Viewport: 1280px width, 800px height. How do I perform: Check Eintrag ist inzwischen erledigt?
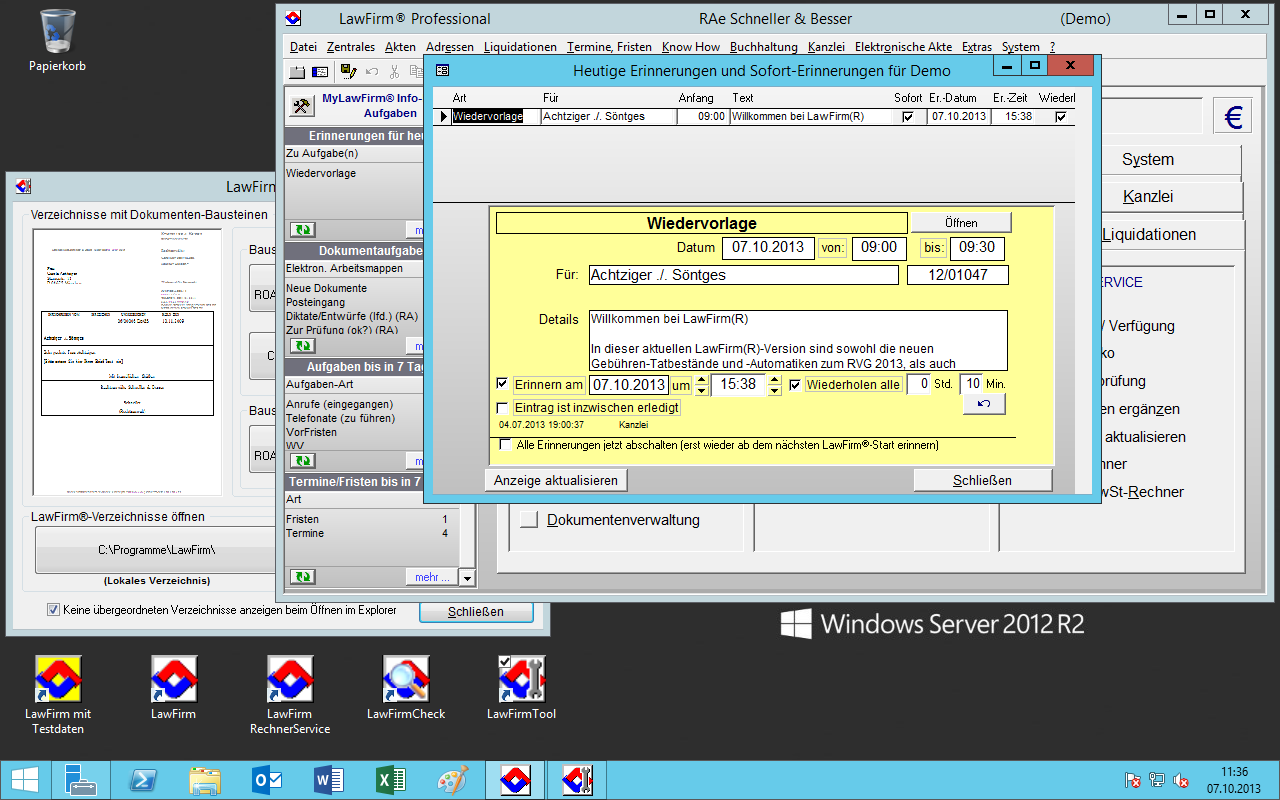click(502, 408)
